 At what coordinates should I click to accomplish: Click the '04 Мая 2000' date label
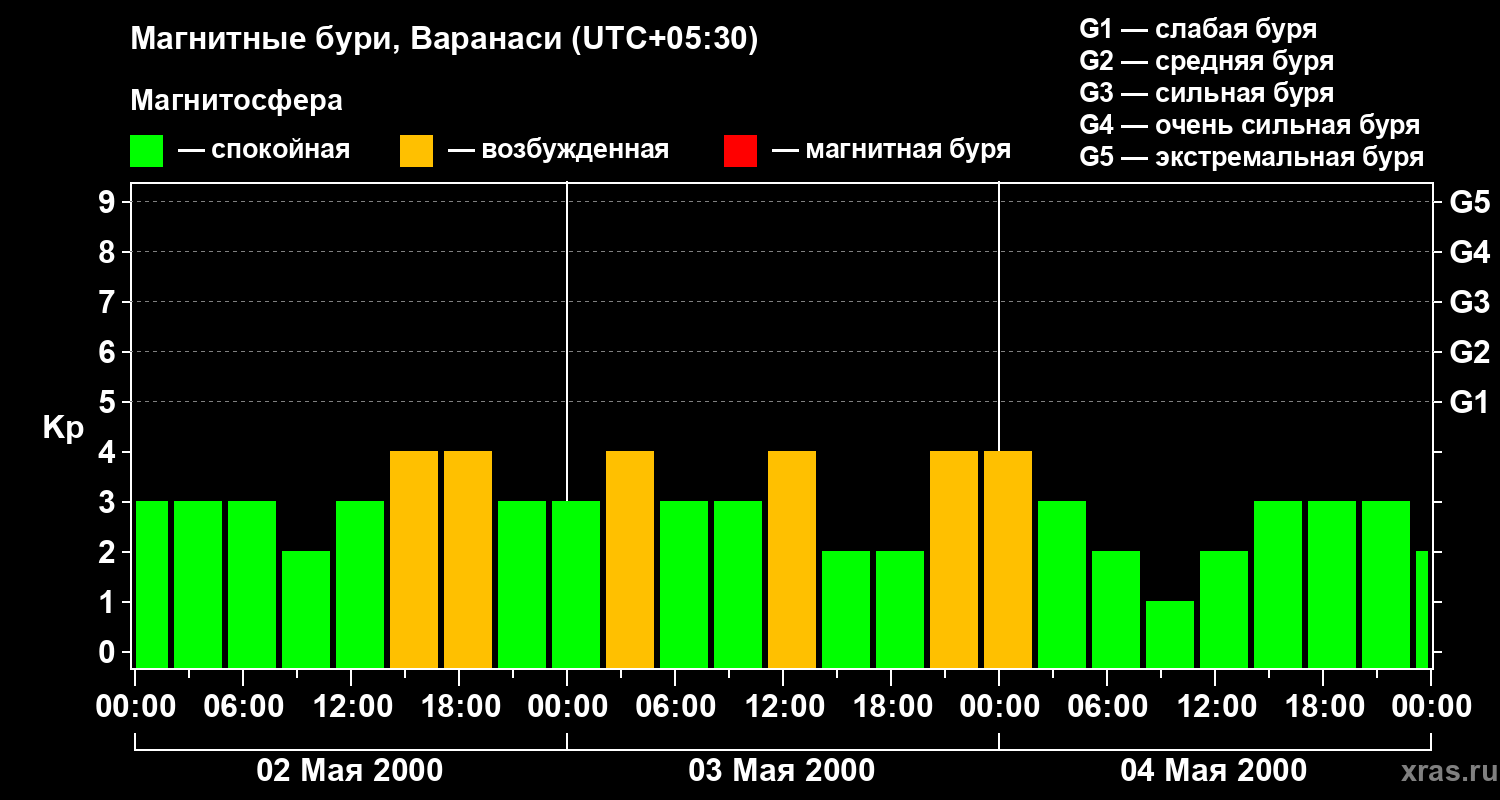pyautogui.click(x=1214, y=770)
